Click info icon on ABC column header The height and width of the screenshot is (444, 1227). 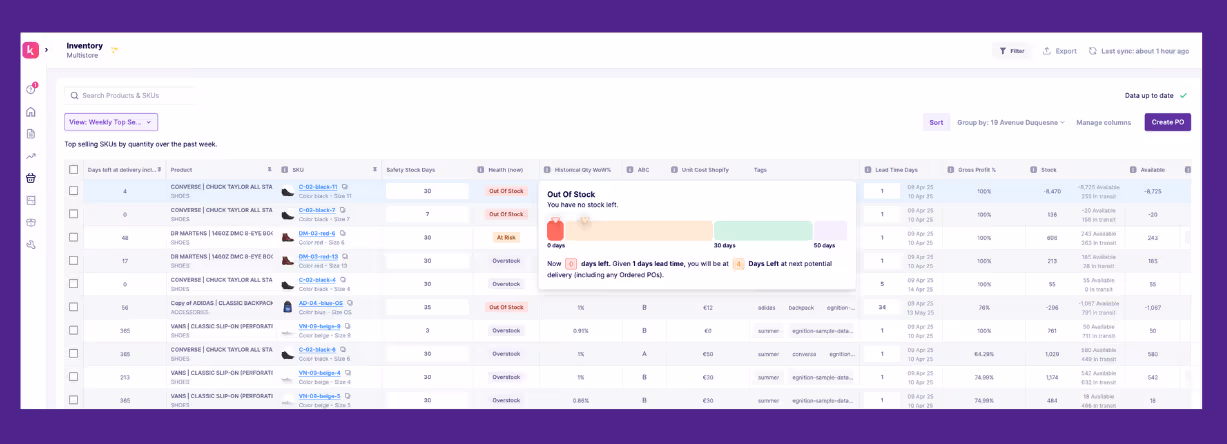point(630,169)
